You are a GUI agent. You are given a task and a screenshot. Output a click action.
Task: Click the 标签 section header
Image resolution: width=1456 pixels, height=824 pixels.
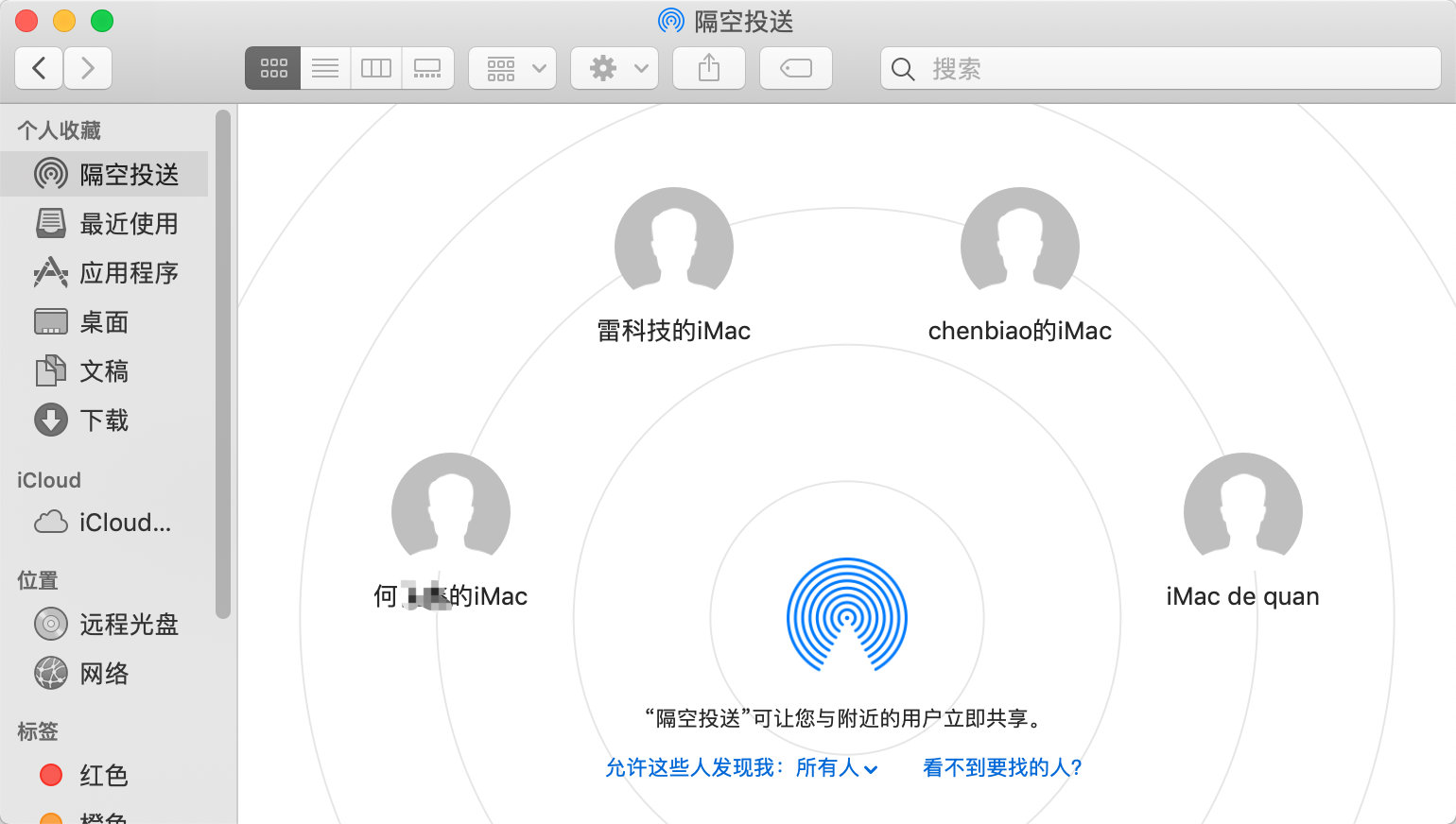38,731
